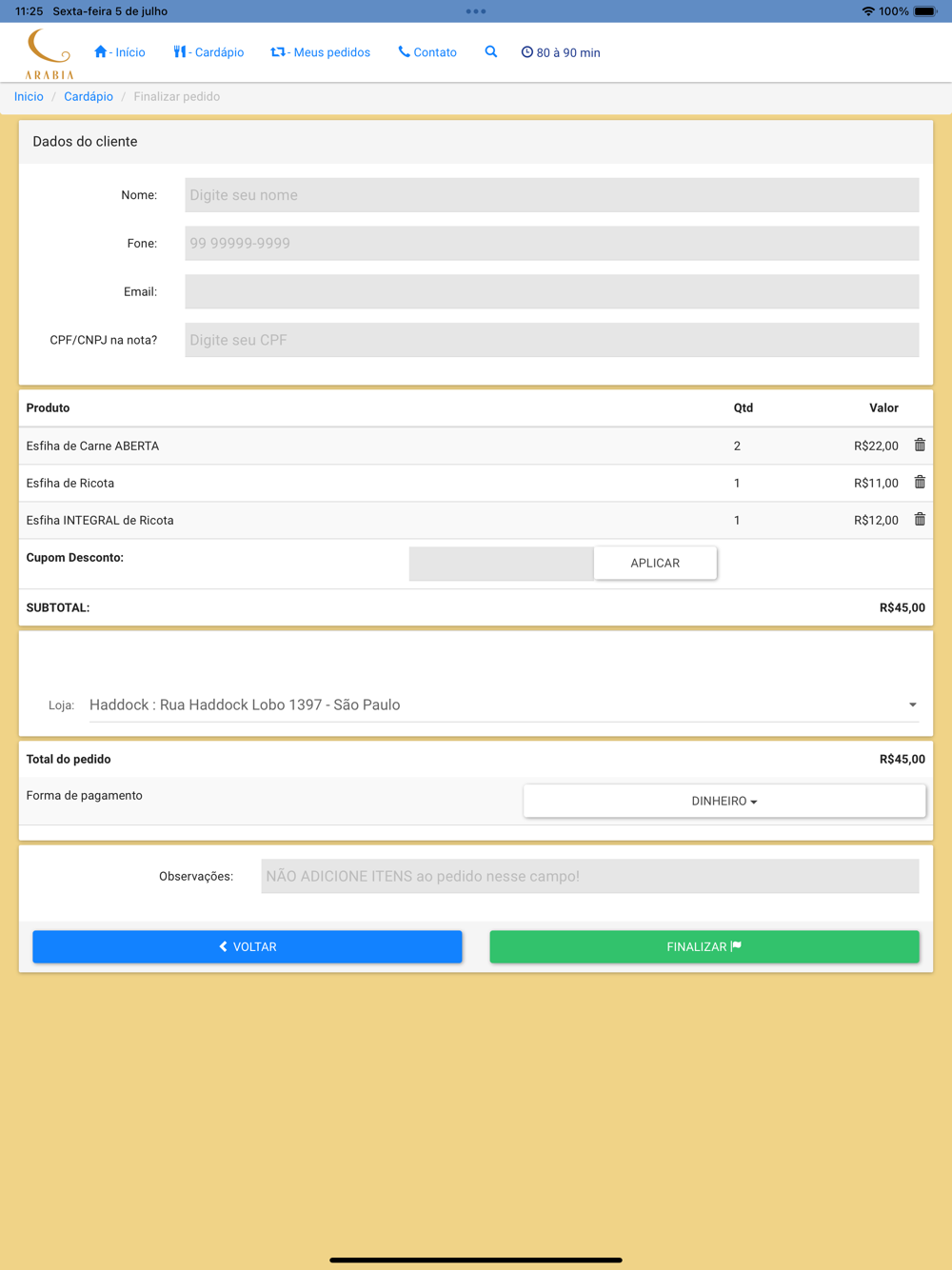Image resolution: width=952 pixels, height=1270 pixels.
Task: Delete Esfiha INTEGRAL de Ricota trash icon
Action: 920,519
